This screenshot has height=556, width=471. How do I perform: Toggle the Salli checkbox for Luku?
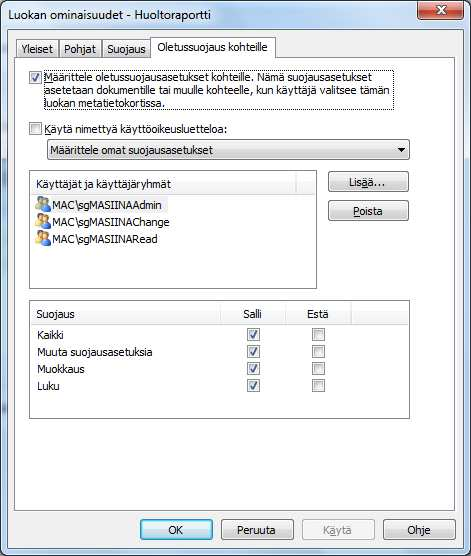click(x=253, y=385)
